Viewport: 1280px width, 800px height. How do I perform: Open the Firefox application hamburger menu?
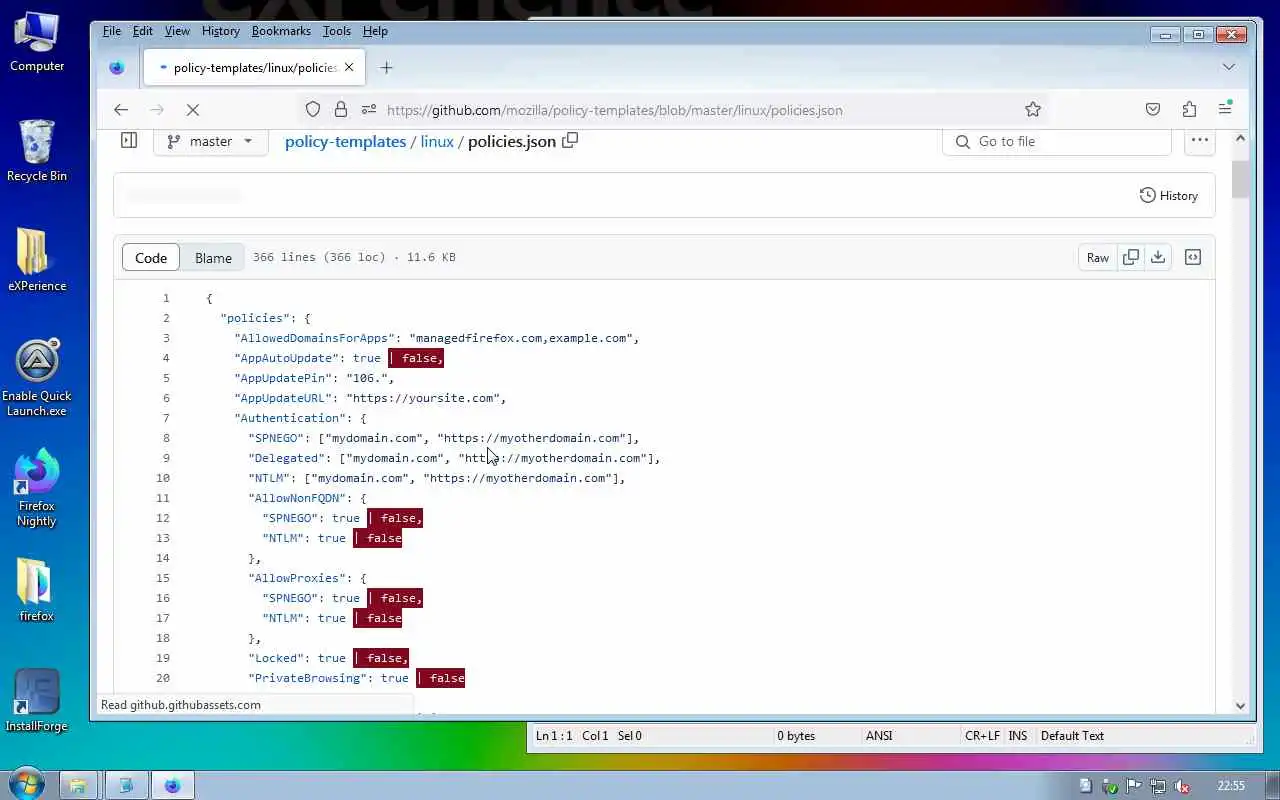(1225, 110)
